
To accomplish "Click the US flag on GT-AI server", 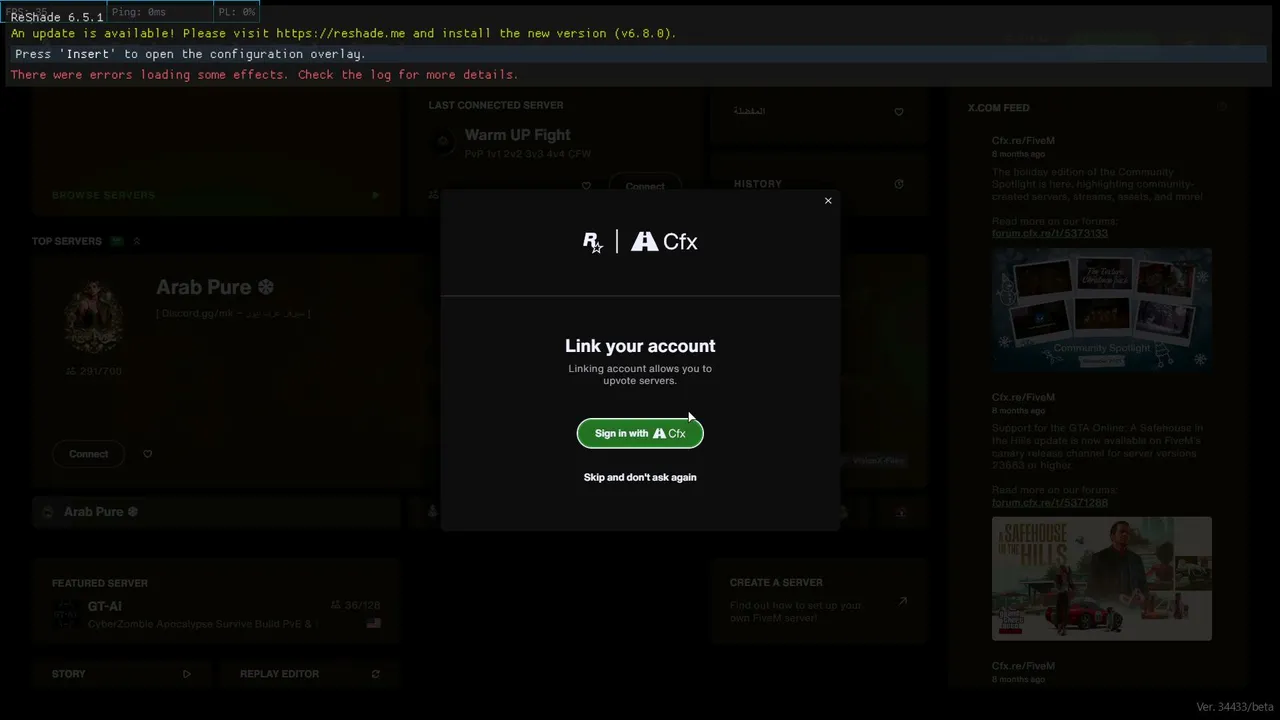I will point(373,623).
